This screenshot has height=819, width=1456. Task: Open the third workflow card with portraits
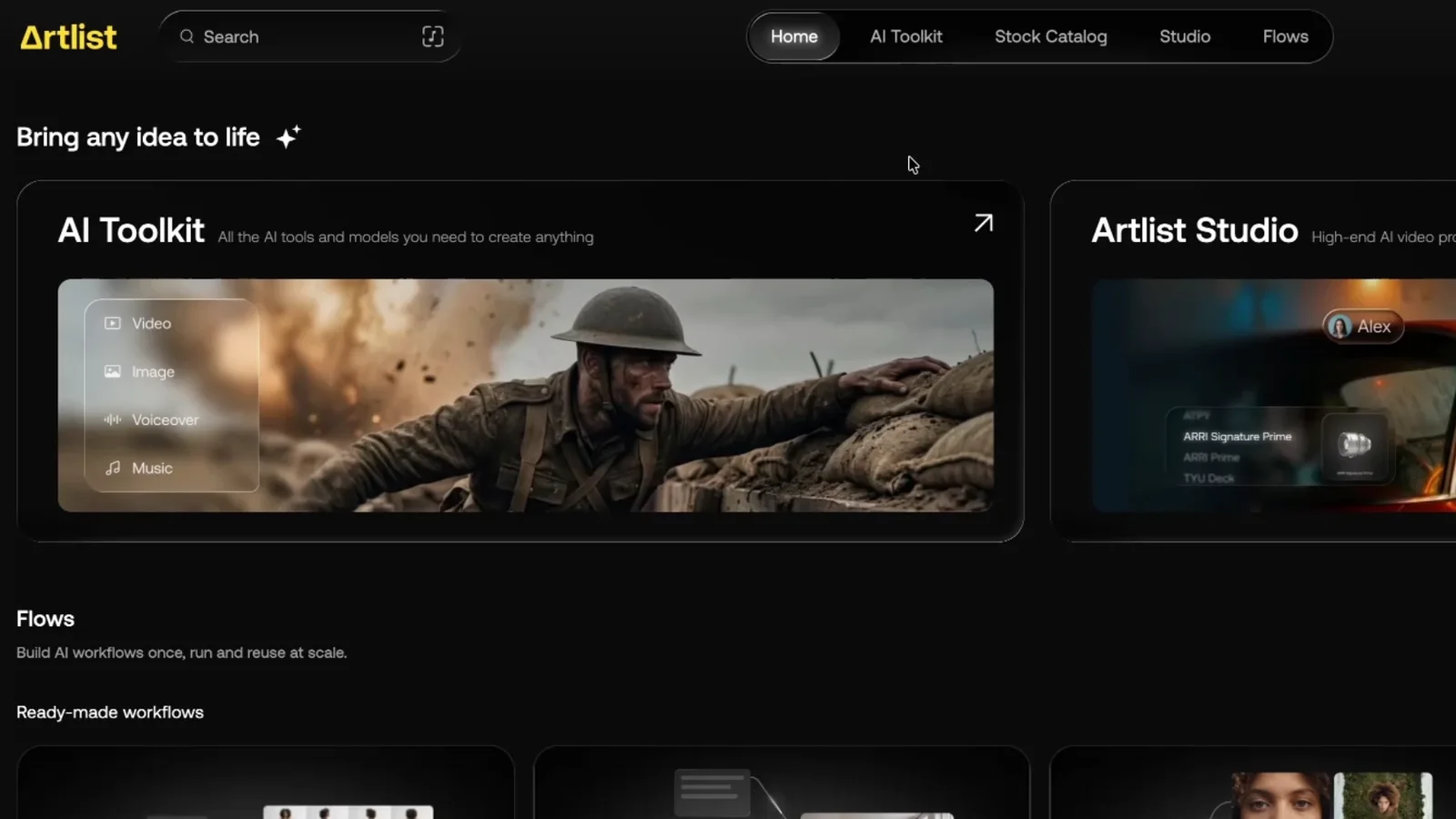click(1253, 783)
